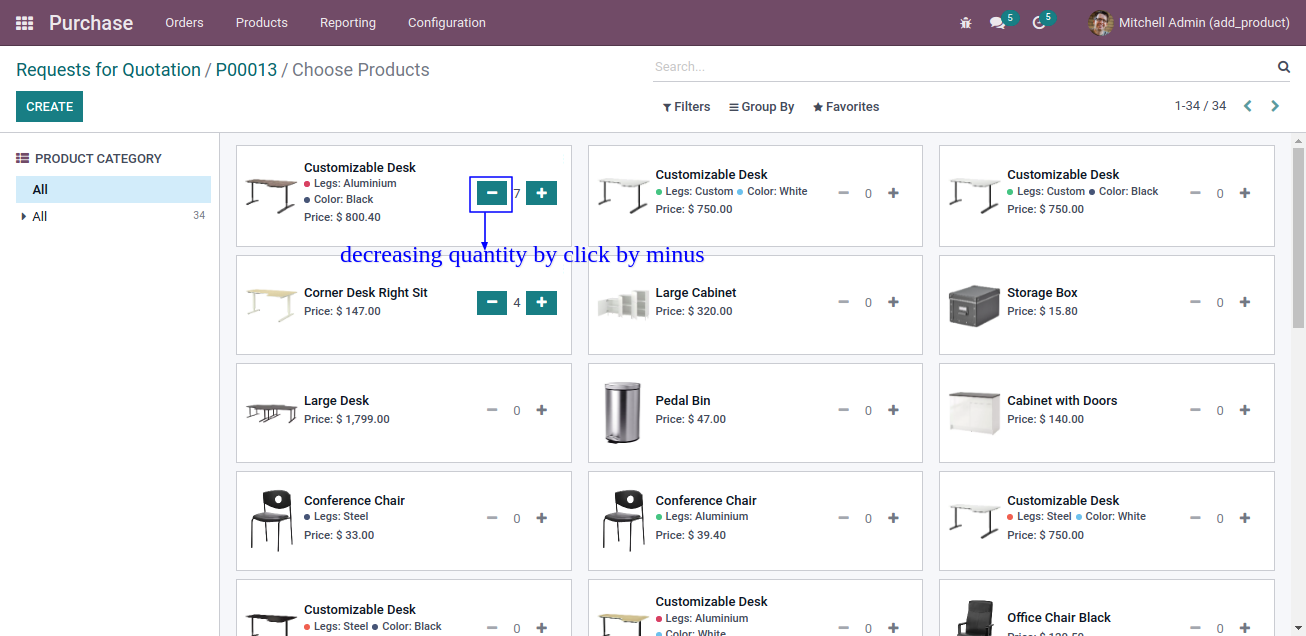Increase Cabinet with Doors quantity
Image resolution: width=1306 pixels, height=636 pixels.
pos(1245,410)
